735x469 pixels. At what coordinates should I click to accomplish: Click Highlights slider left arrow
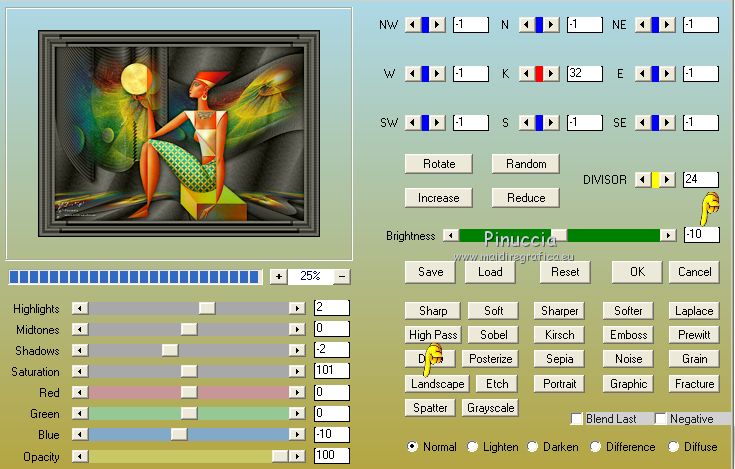(80, 308)
